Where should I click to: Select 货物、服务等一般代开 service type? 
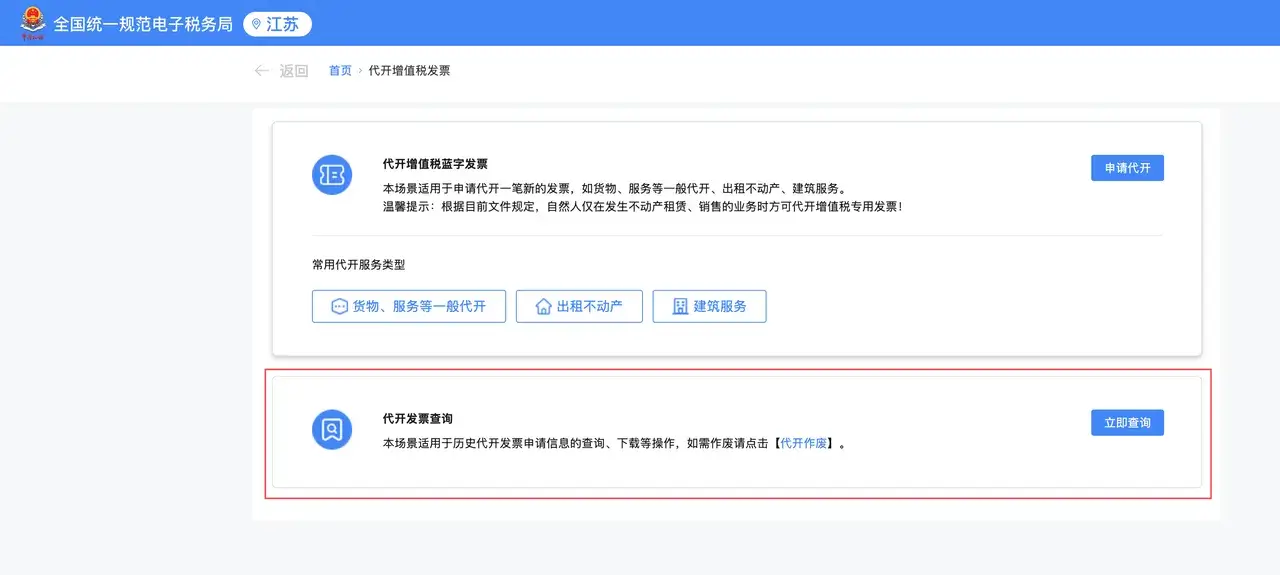click(409, 306)
